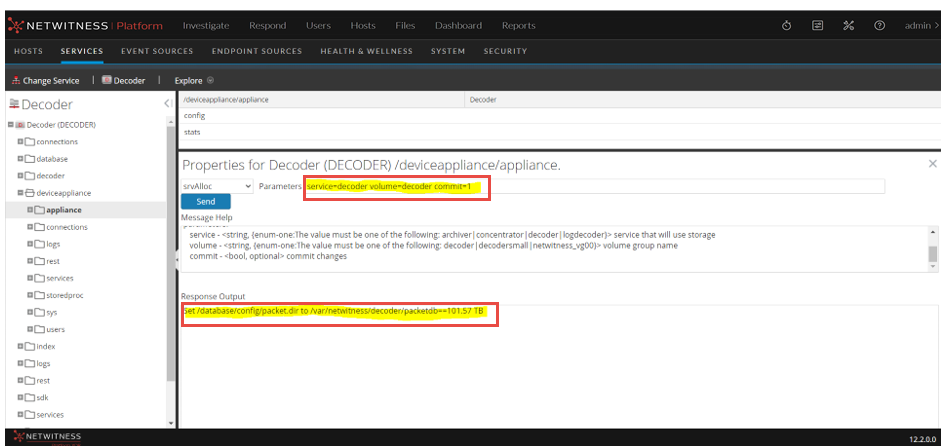This screenshot has height=446, width=944.
Task: Click the Change Service icon
Action: 14,80
